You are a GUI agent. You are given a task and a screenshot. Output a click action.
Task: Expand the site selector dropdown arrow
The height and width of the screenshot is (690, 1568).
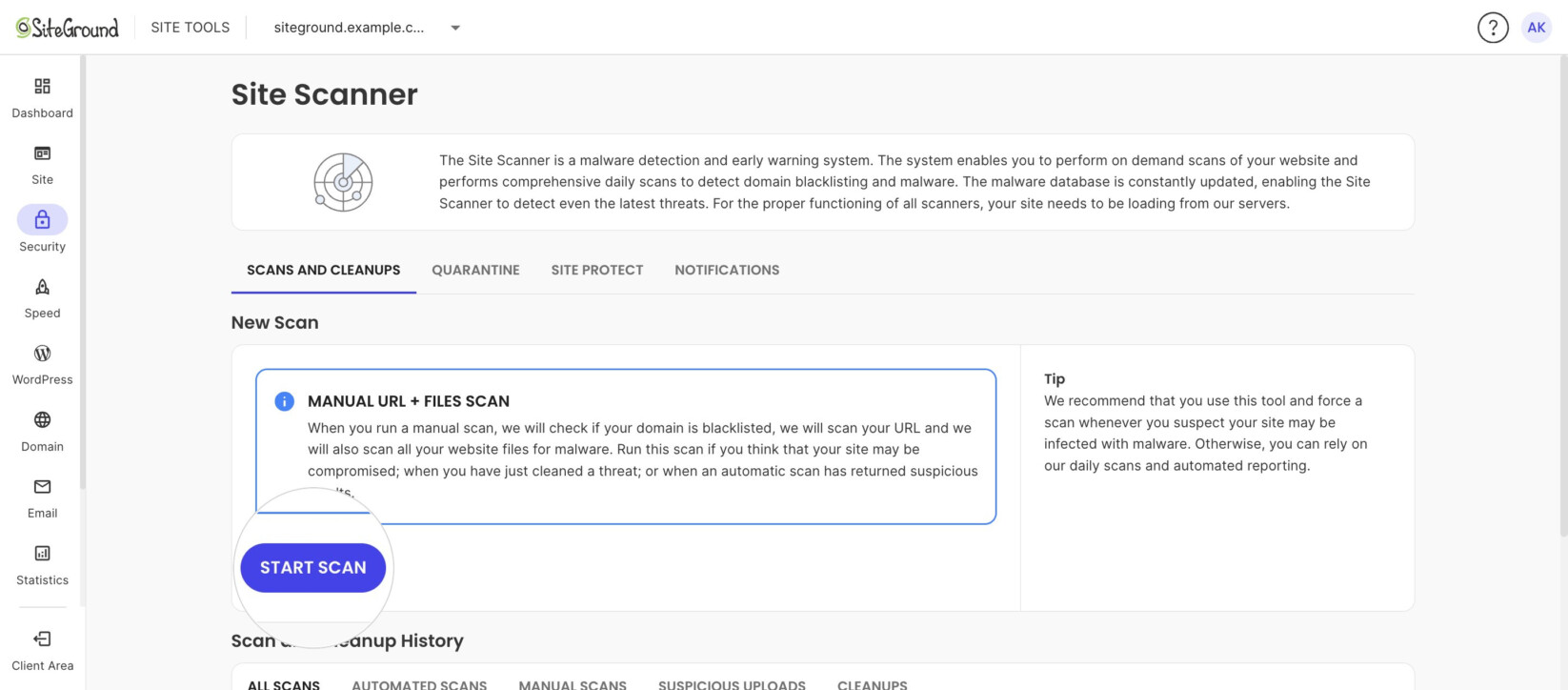455,28
